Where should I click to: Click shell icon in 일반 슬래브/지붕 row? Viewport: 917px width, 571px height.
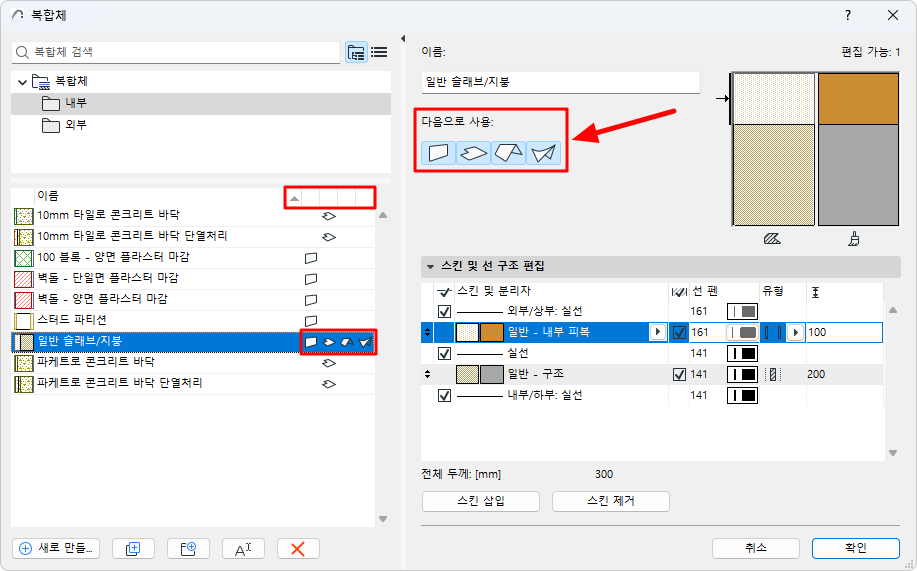[366, 342]
